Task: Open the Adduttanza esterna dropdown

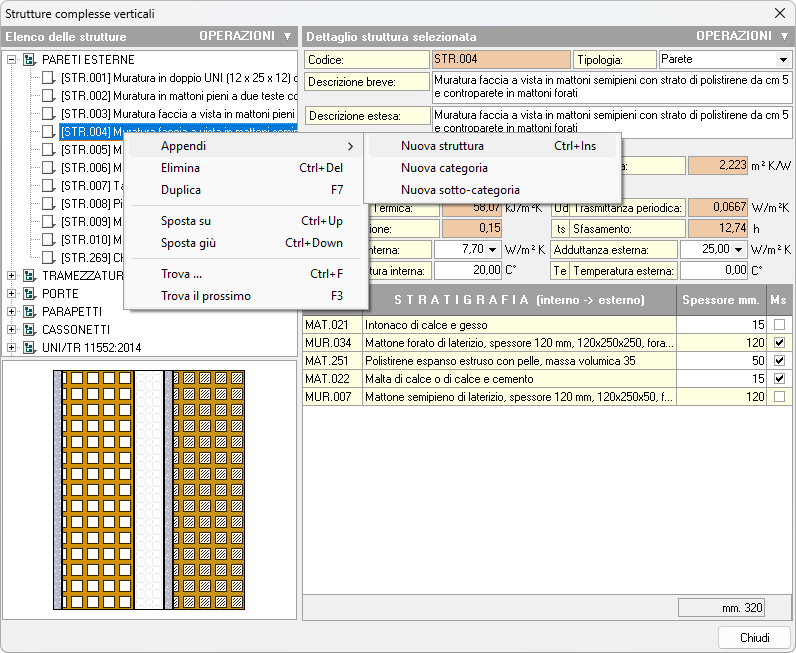Action: 739,249
